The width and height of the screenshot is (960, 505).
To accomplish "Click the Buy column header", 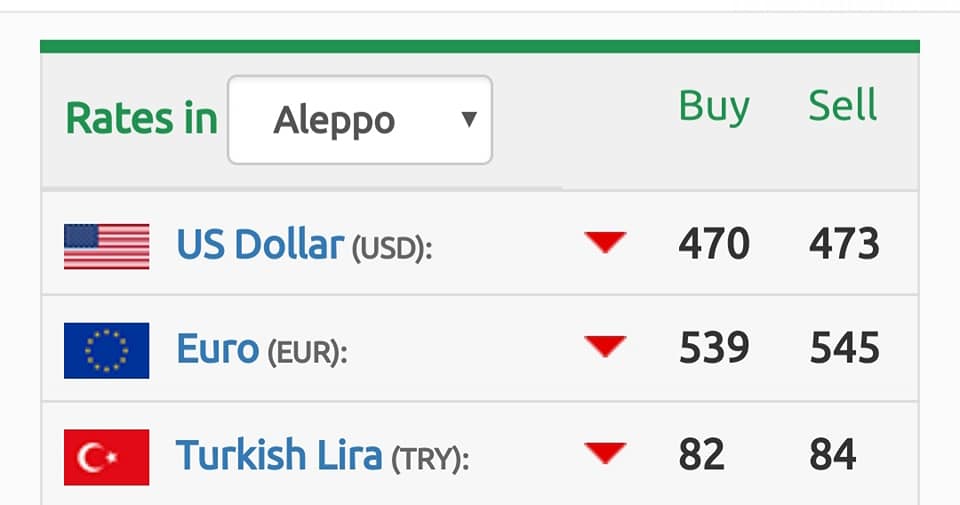I will pos(714,107).
